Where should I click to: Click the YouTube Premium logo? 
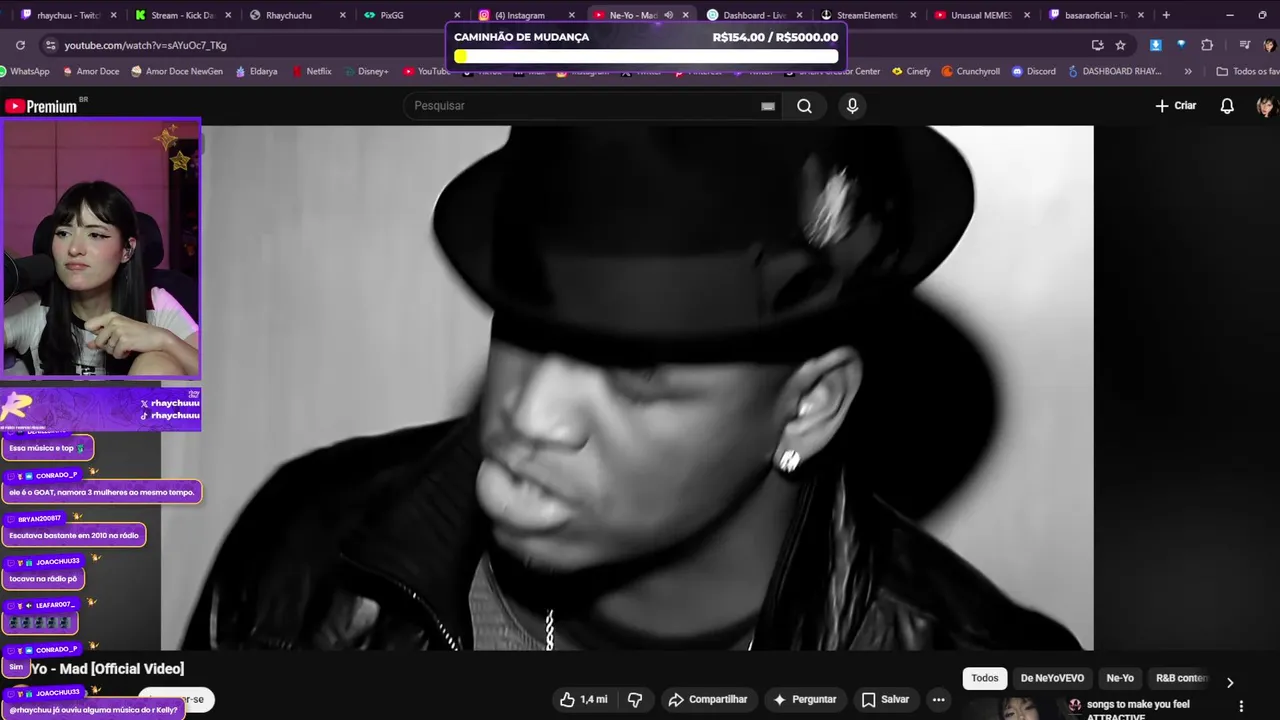[42, 106]
